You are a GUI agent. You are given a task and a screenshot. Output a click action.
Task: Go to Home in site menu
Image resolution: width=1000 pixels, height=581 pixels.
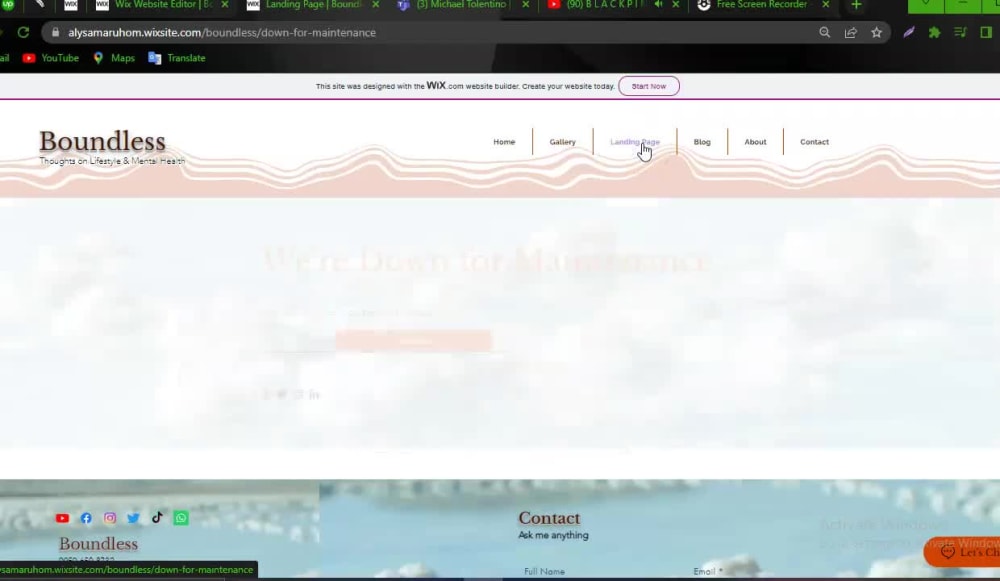tap(504, 142)
